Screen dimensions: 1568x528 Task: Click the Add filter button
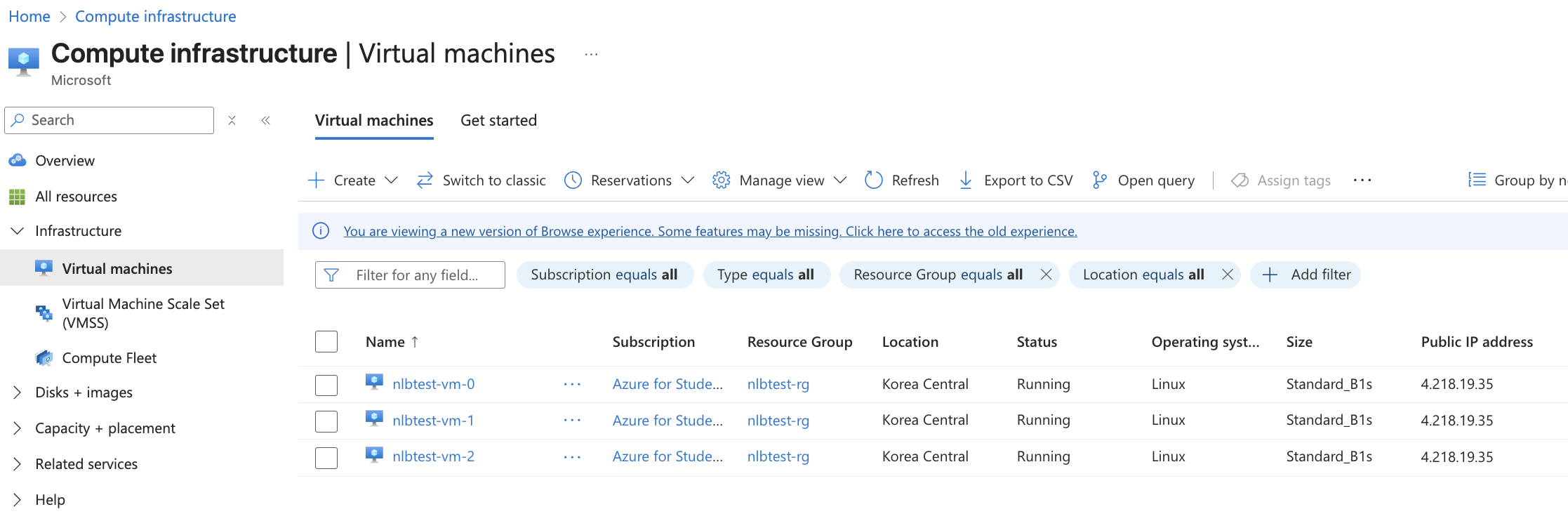(1305, 275)
